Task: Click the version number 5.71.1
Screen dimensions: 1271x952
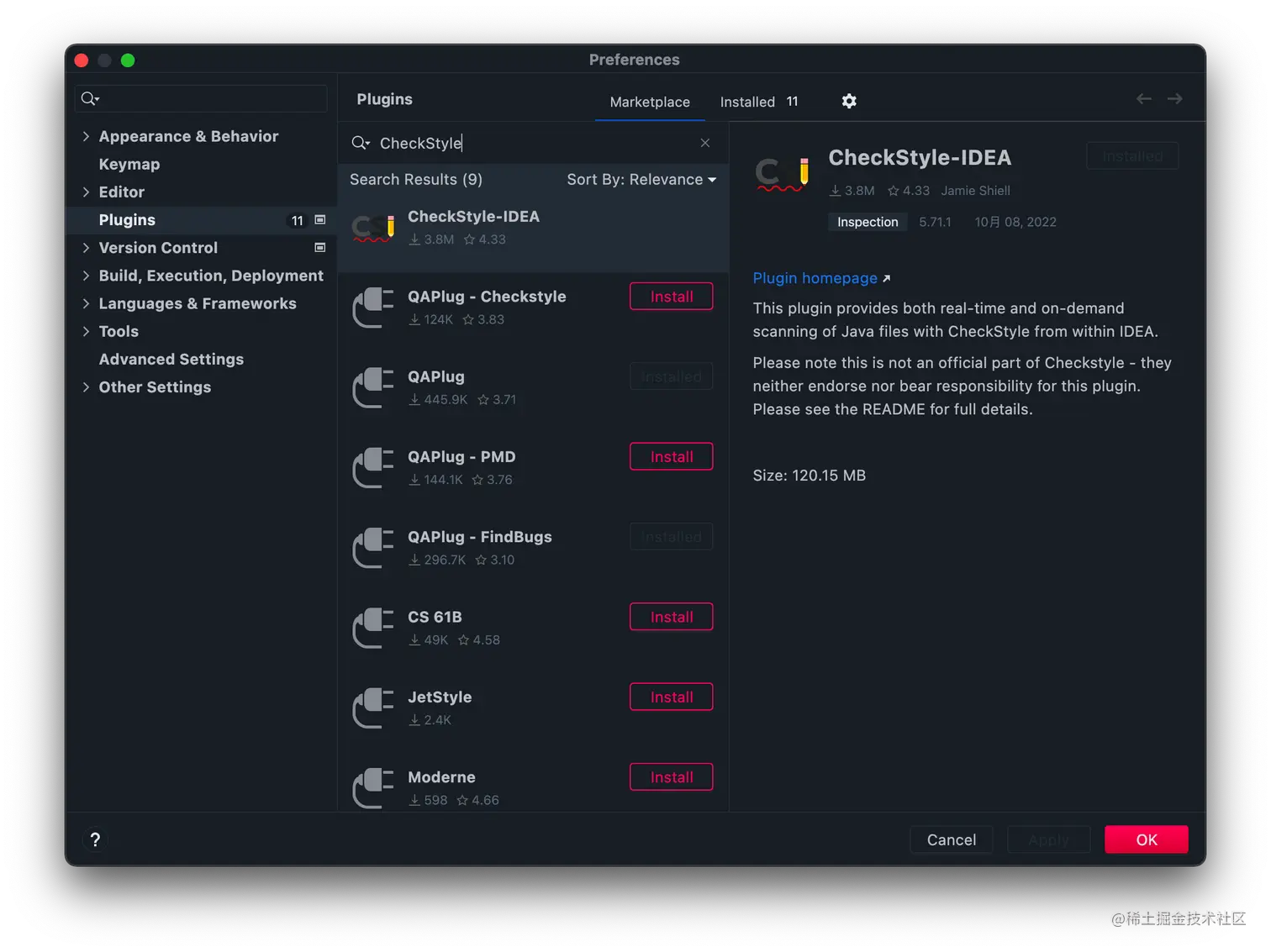Action: (x=935, y=222)
